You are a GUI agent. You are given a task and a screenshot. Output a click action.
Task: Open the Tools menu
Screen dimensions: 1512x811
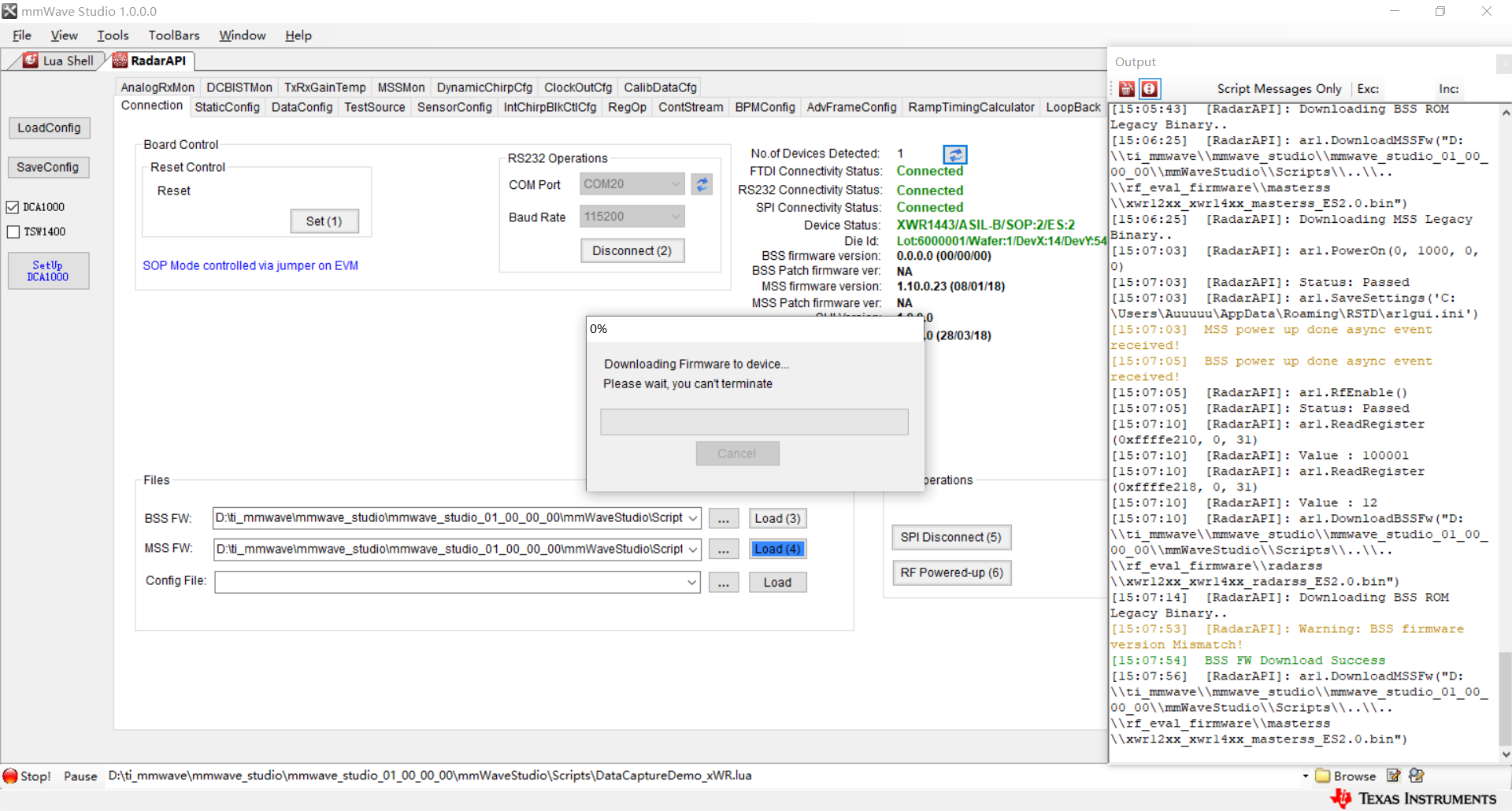coord(113,35)
